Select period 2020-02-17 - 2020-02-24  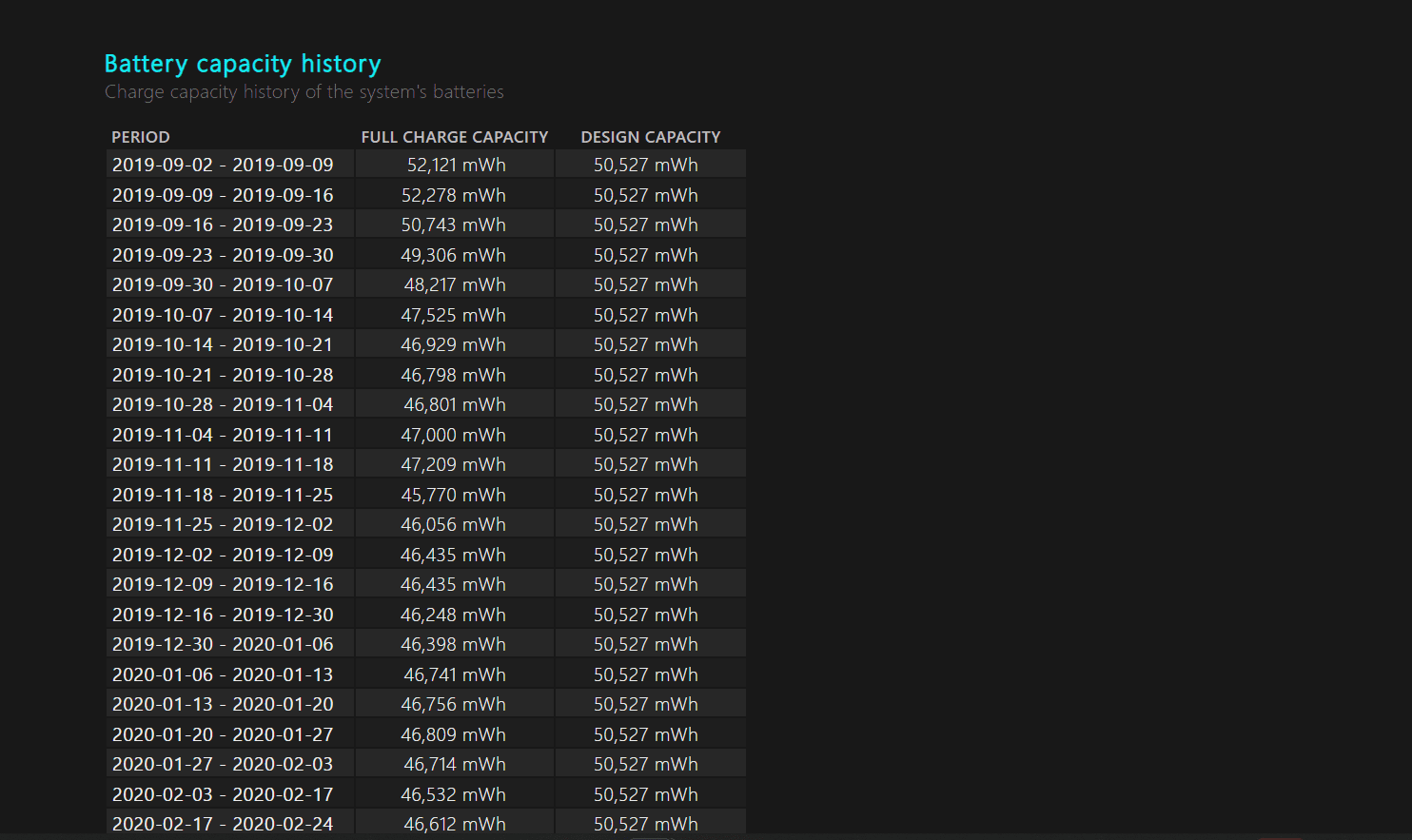pos(223,824)
